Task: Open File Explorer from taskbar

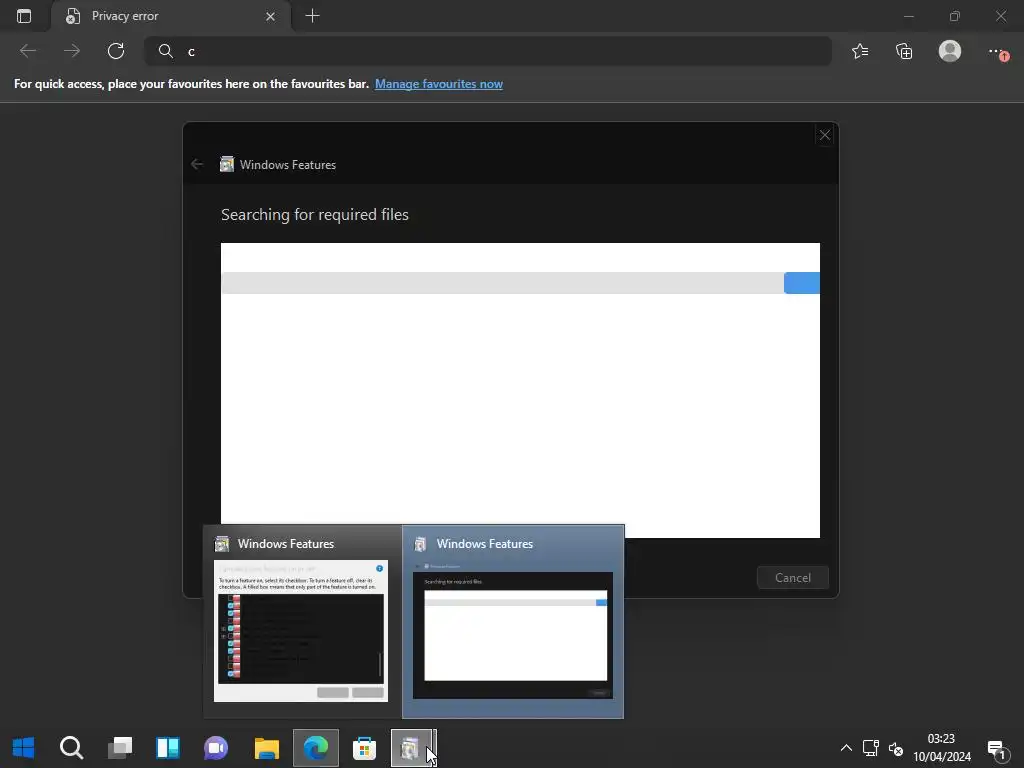Action: 266,748
